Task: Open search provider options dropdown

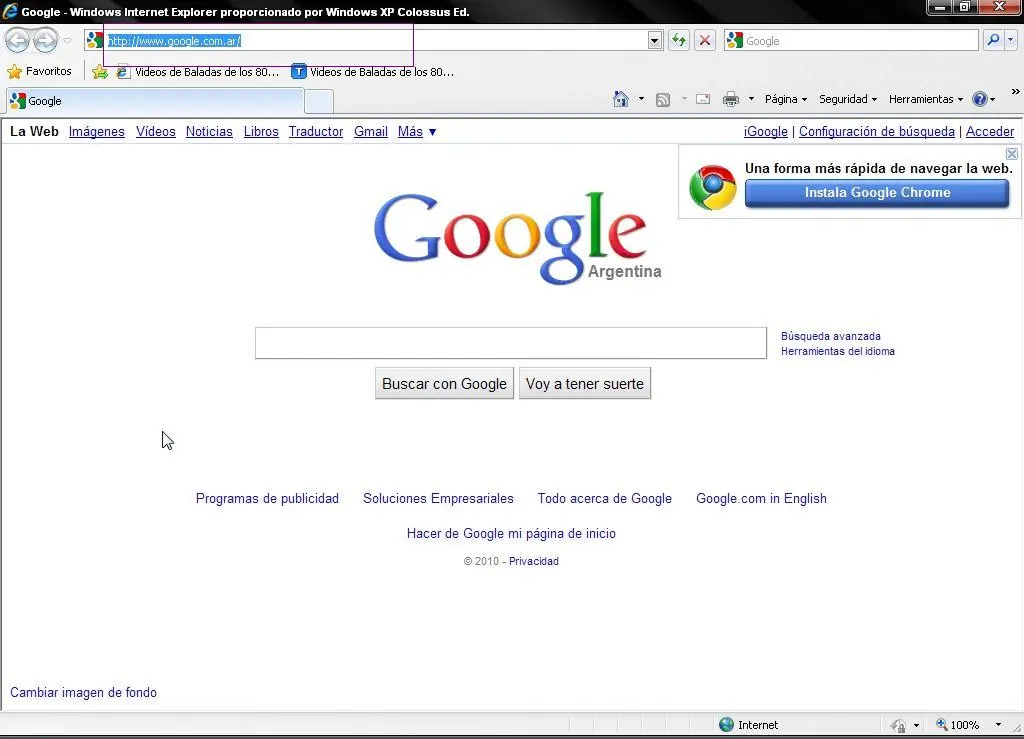Action: 1011,40
